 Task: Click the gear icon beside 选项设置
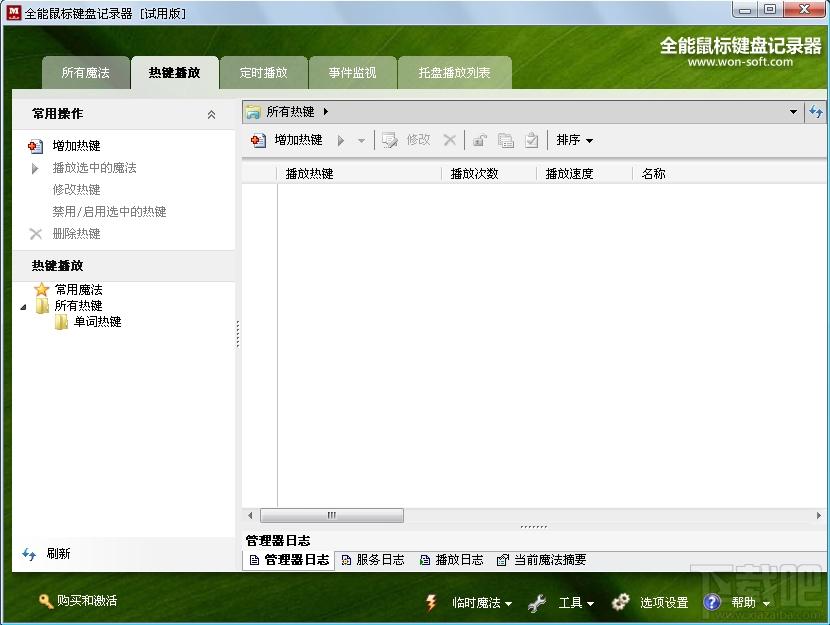click(620, 602)
